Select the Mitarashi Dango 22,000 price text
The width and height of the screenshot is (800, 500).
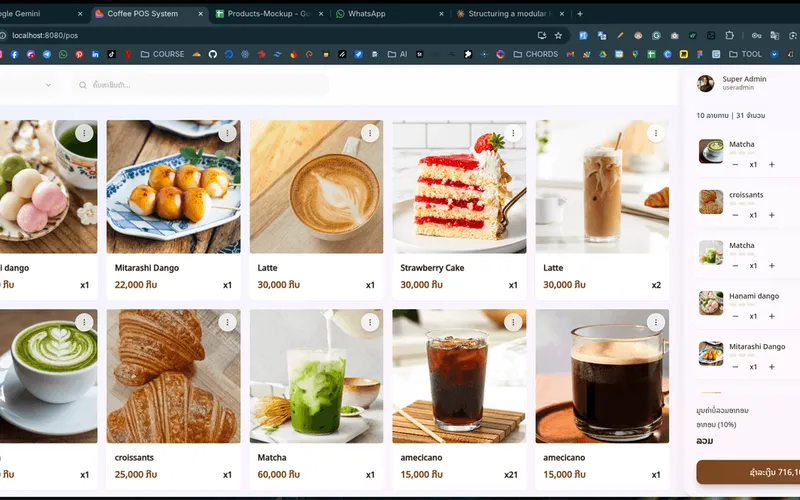[136, 285]
